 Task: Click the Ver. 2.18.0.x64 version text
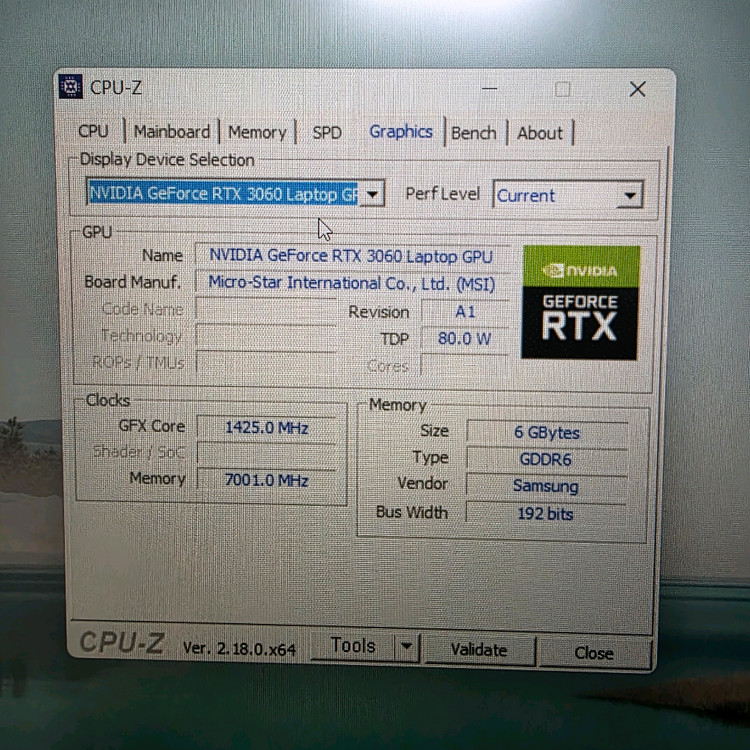[239, 649]
